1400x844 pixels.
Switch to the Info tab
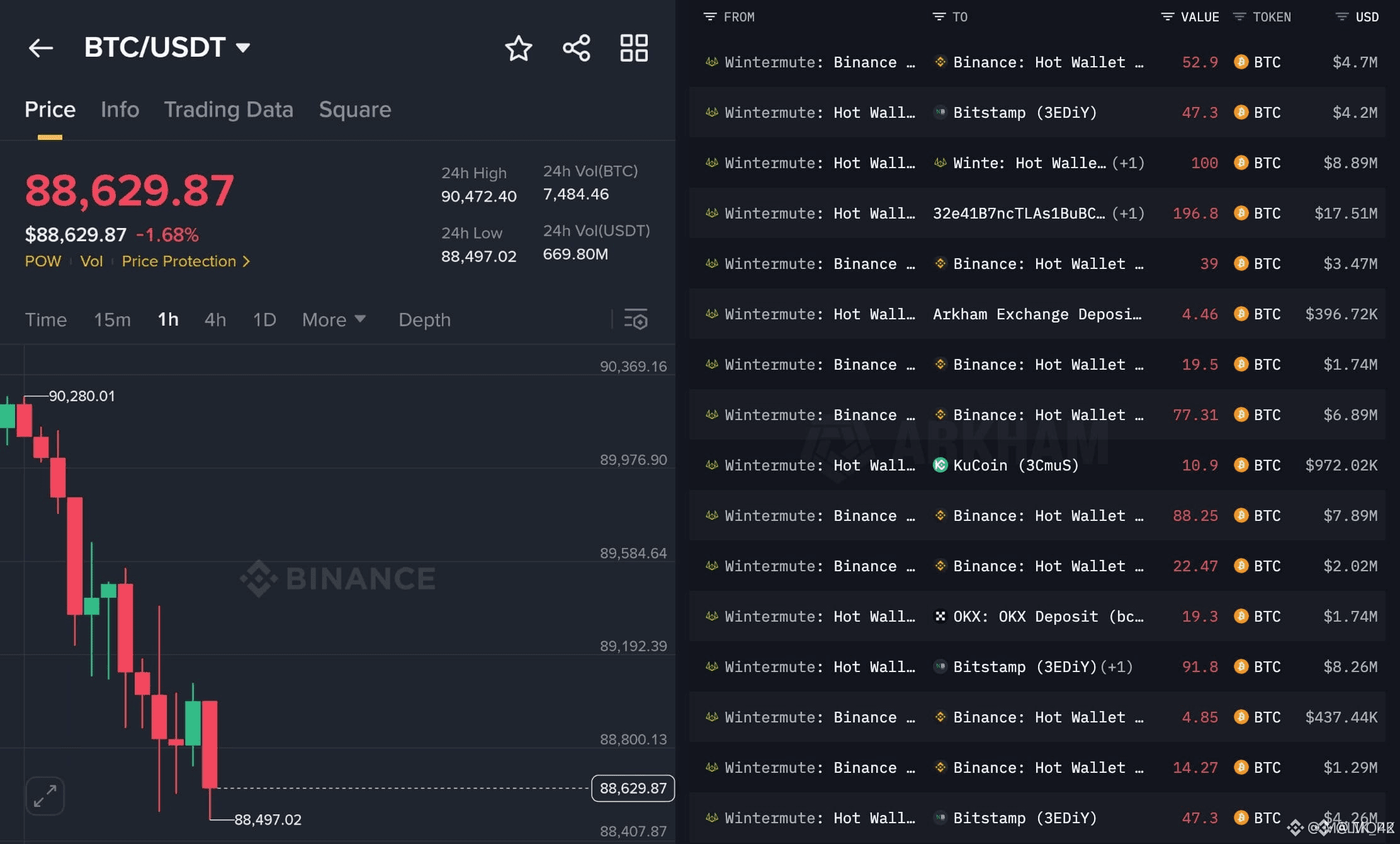(120, 110)
